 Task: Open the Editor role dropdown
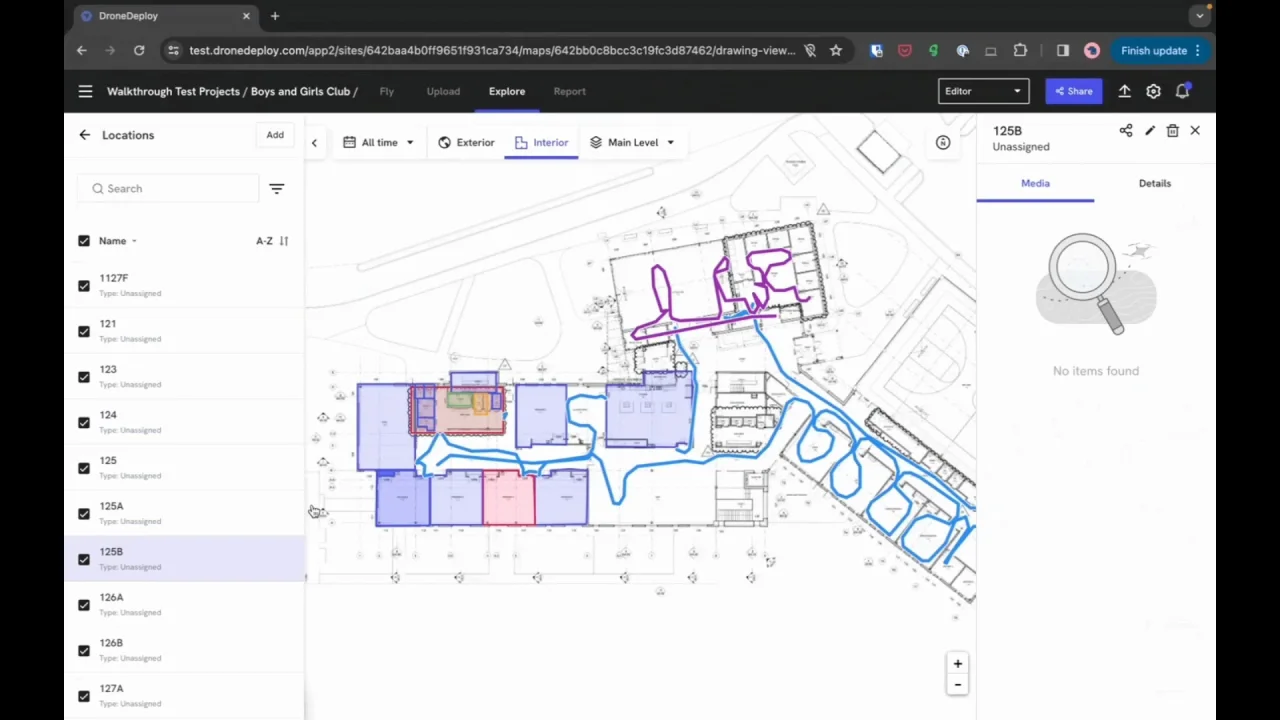pos(983,91)
